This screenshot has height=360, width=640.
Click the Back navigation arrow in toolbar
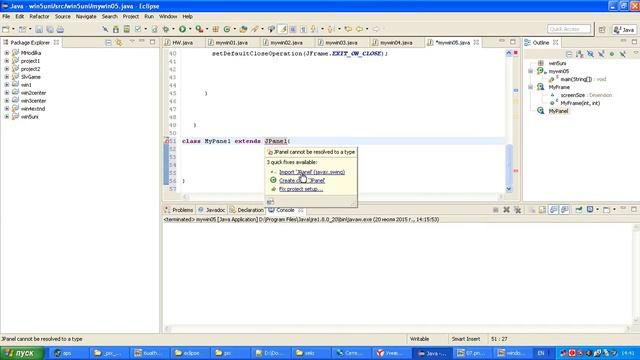359,29
